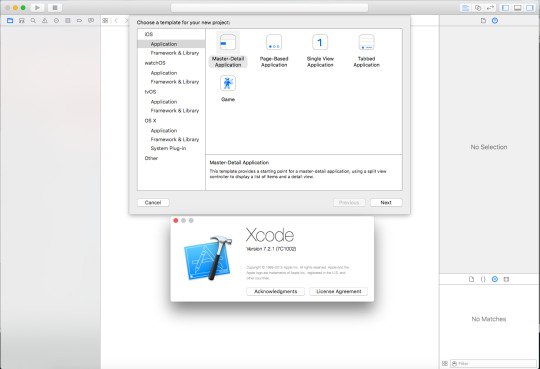Click the Run (play) button in toolbar
The width and height of the screenshot is (540, 369).
pyautogui.click(x=37, y=7)
